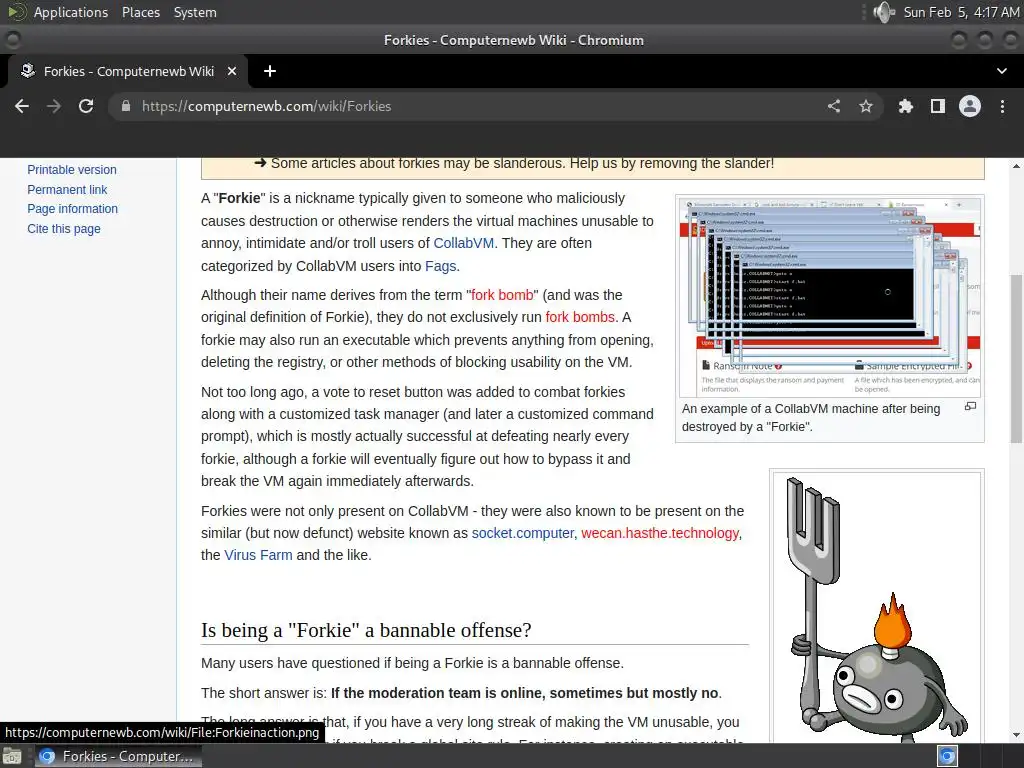This screenshot has height=768, width=1024.
Task: Open the CollabVM screenshot thumbnail
Action: point(829,297)
